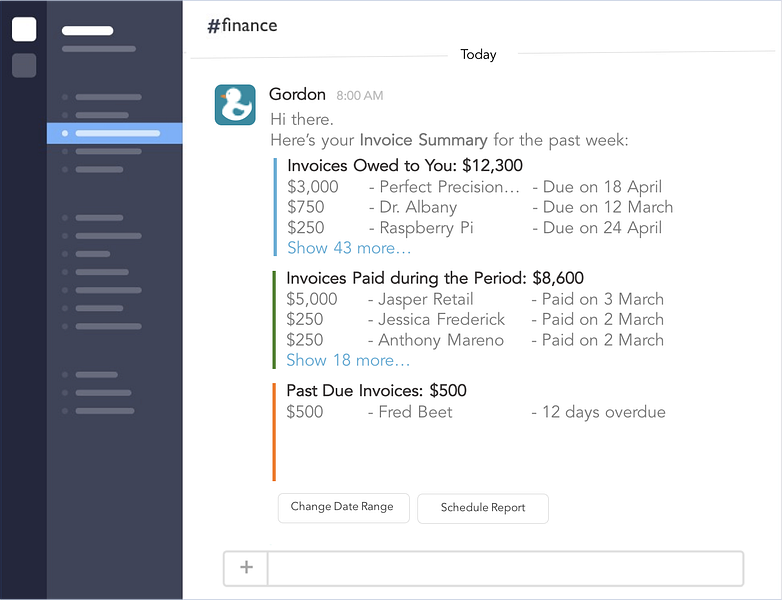Image resolution: width=782 pixels, height=600 pixels.
Task: Expand the Show 18 more link
Action: [348, 360]
